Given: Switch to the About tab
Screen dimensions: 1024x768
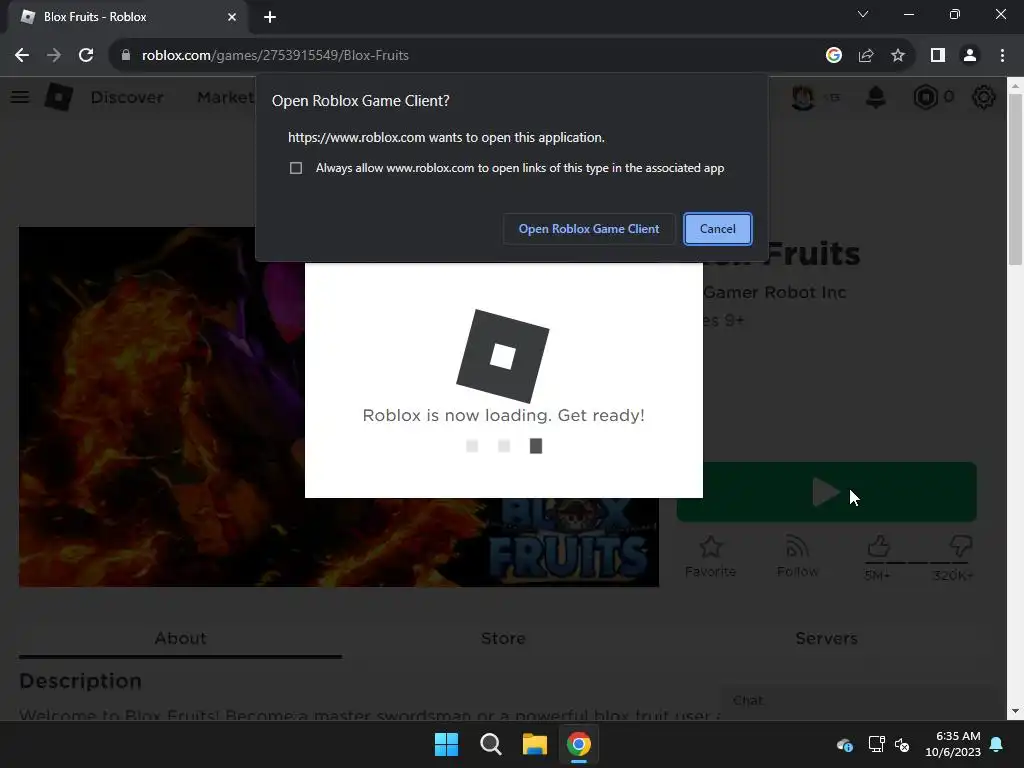Looking at the screenshot, I should (x=180, y=639).
